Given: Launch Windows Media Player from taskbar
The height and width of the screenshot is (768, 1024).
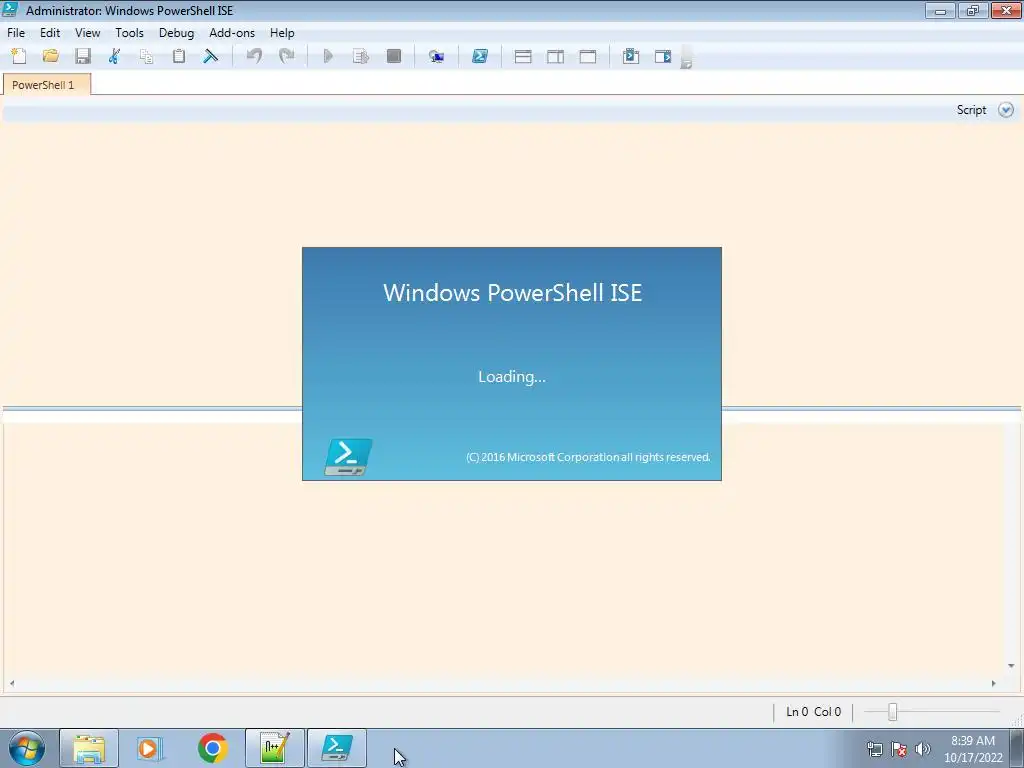Looking at the screenshot, I should pos(150,748).
